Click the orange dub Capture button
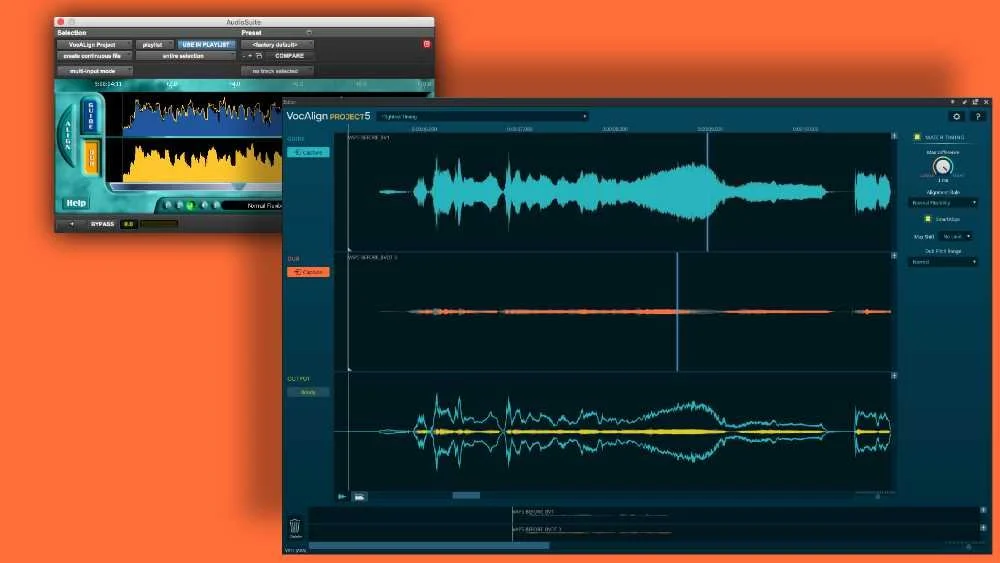1000x563 pixels. 308,272
